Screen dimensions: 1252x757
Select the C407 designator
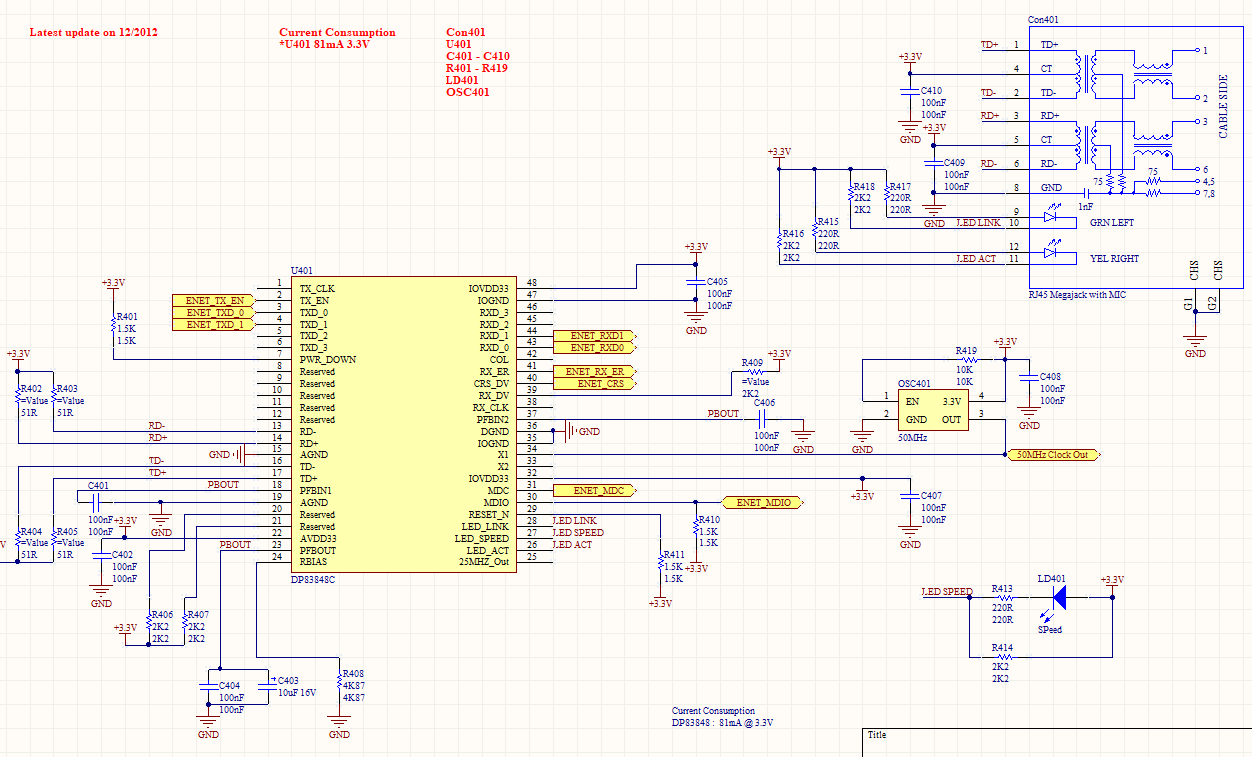(931, 496)
